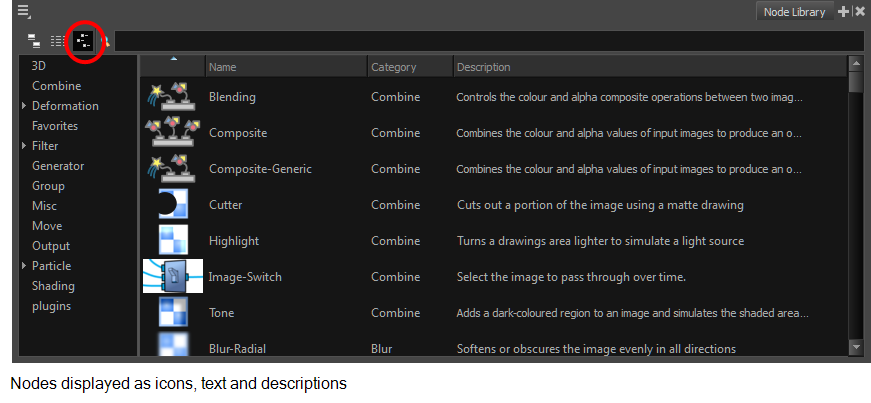Click the Name column header

point(286,67)
